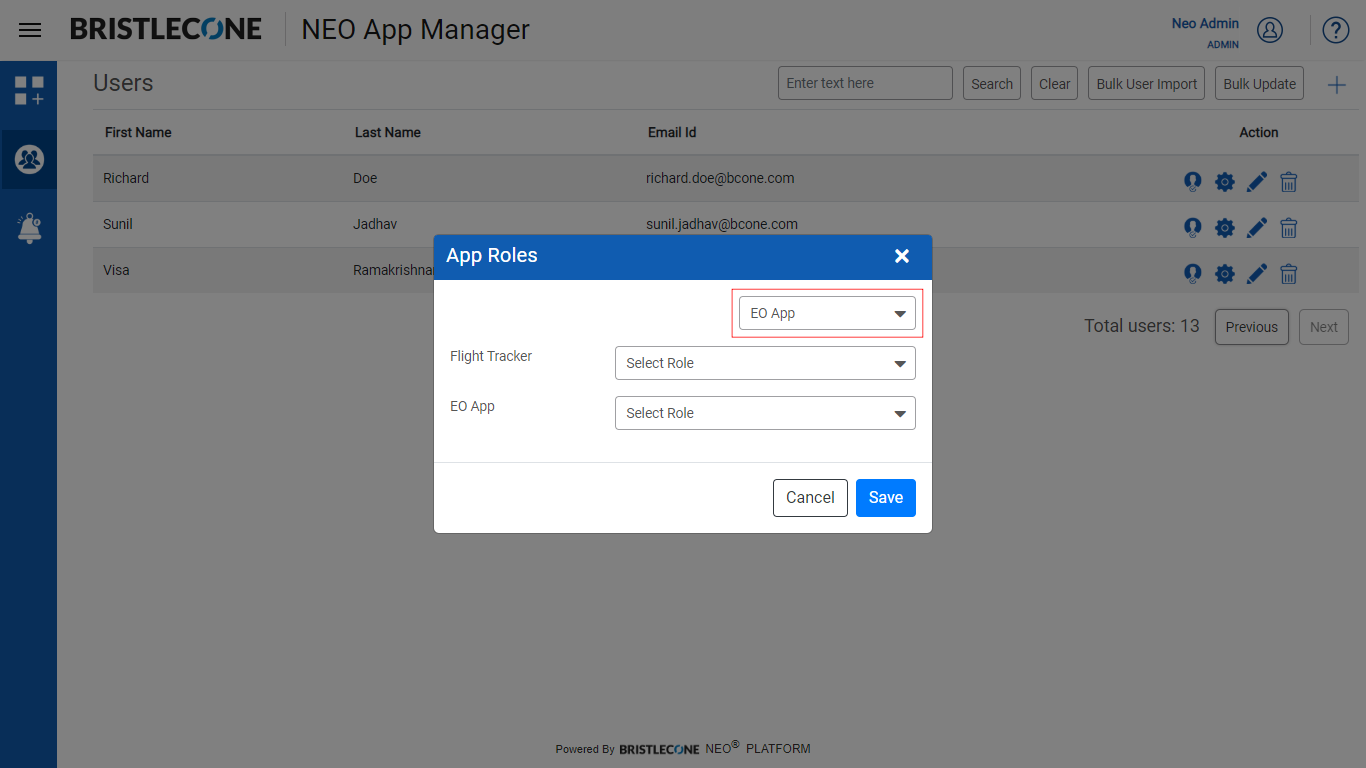Focus the Enter text here search field
Screen dimensions: 1366x768
coord(865,84)
